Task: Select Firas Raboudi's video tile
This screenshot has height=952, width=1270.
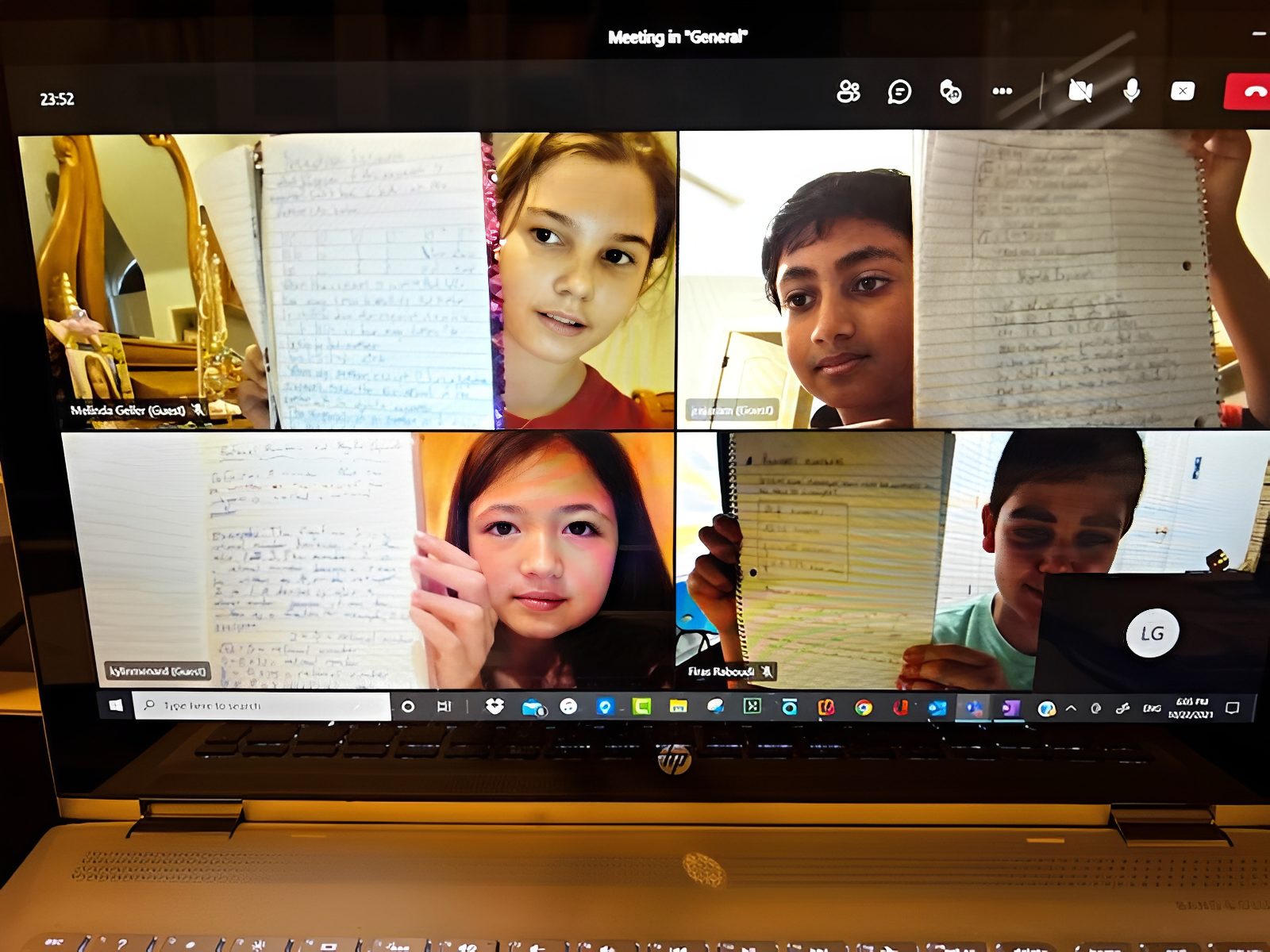Action: (x=857, y=560)
